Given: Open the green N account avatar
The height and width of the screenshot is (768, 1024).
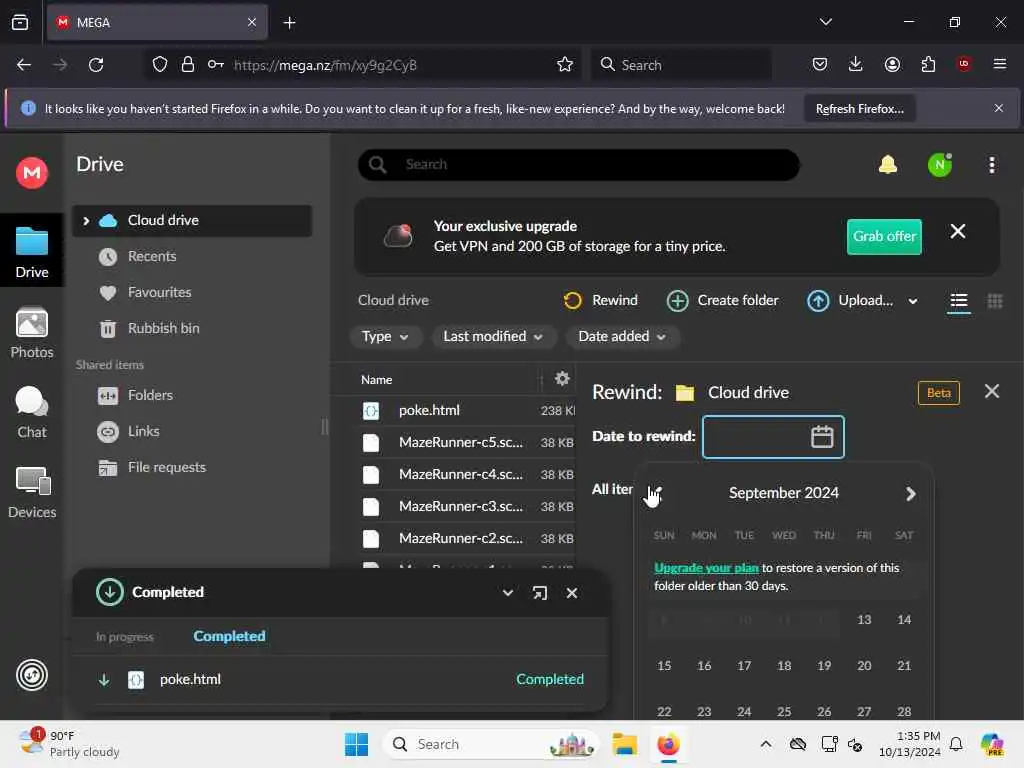Looking at the screenshot, I should point(939,165).
